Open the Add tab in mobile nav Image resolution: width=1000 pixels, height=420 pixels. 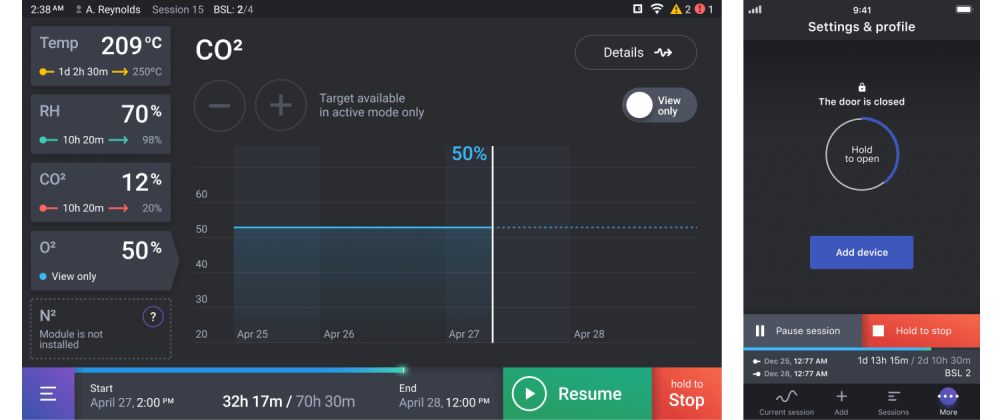click(841, 401)
